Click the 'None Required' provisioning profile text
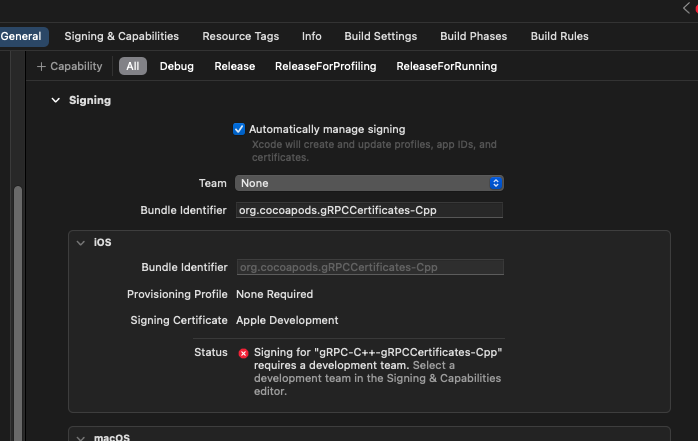Viewport: 698px width, 441px height. pos(275,294)
